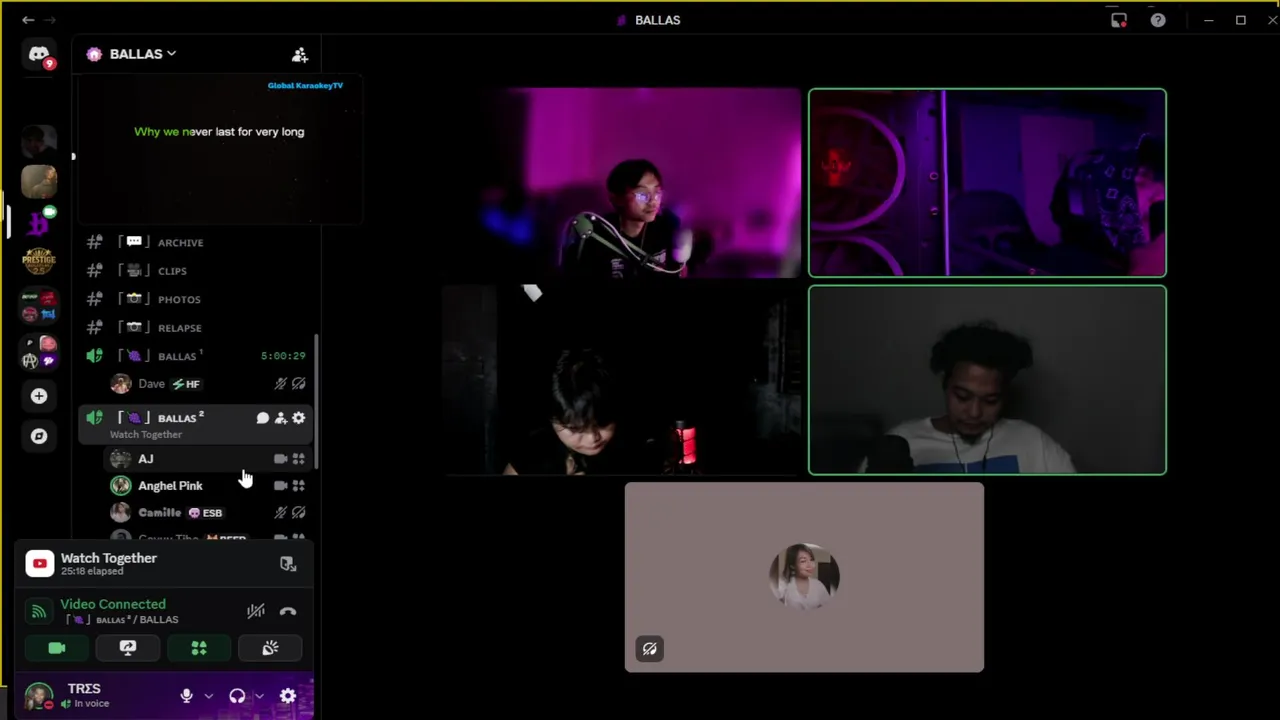Disconnect from voice with the hang-up icon
The height and width of the screenshot is (720, 1280).
(x=288, y=611)
